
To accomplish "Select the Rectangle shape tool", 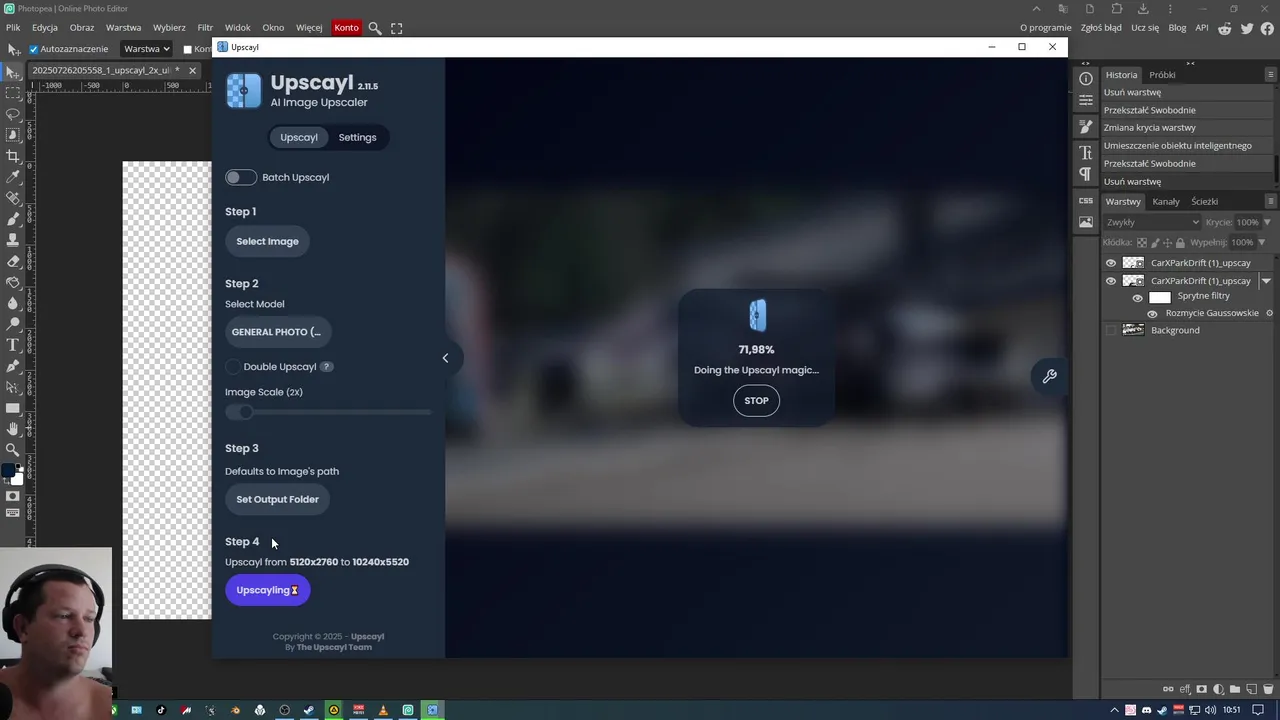I will (x=13, y=408).
